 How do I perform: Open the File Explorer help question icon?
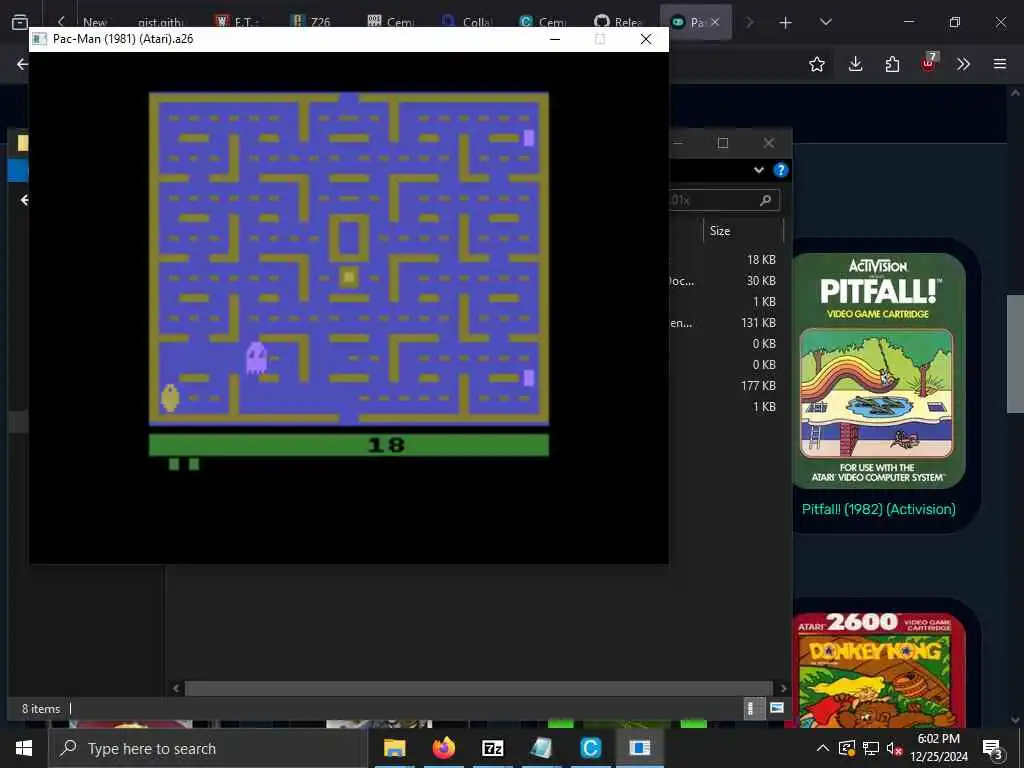(780, 170)
